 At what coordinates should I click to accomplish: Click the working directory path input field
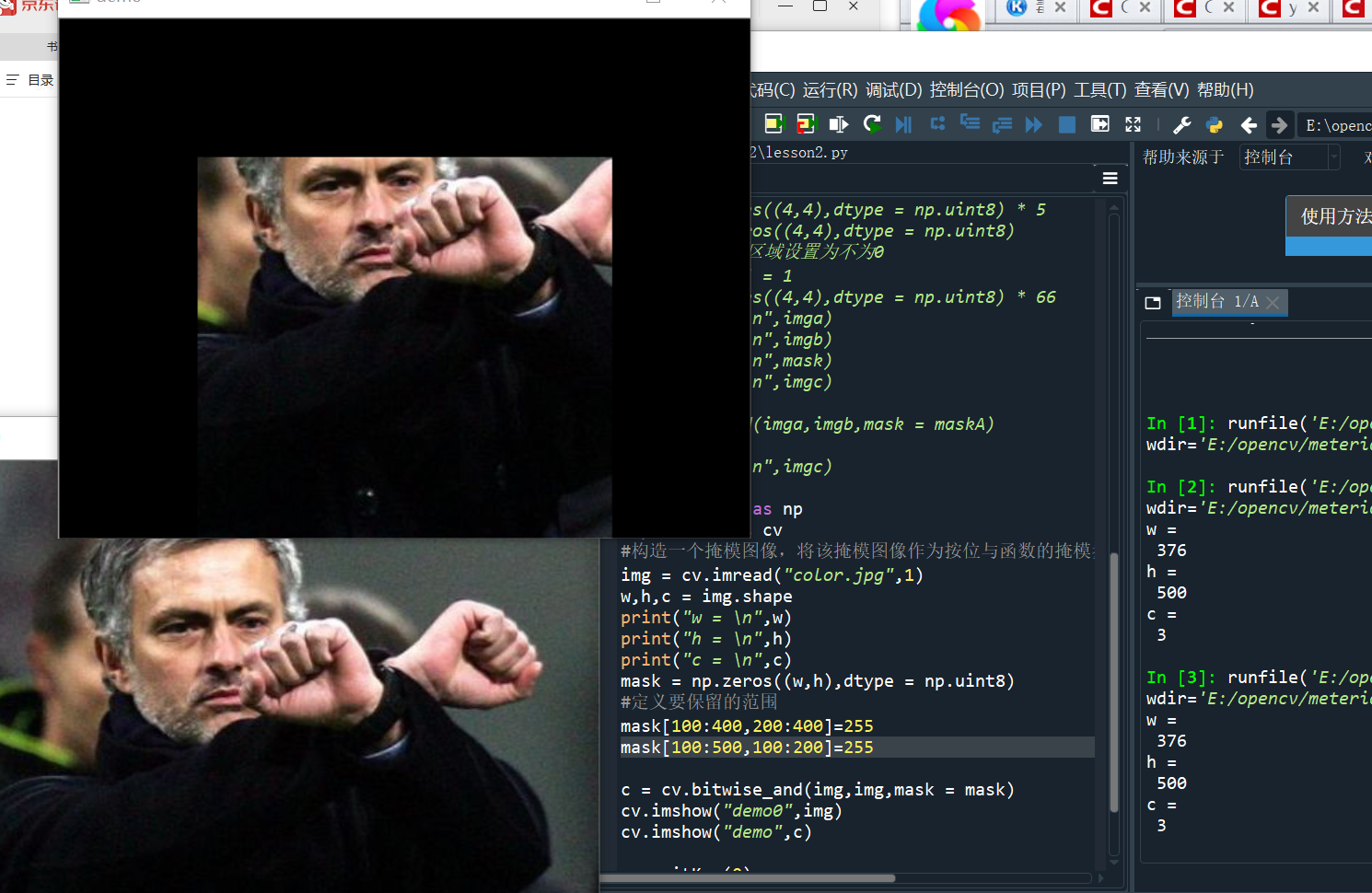1335,124
